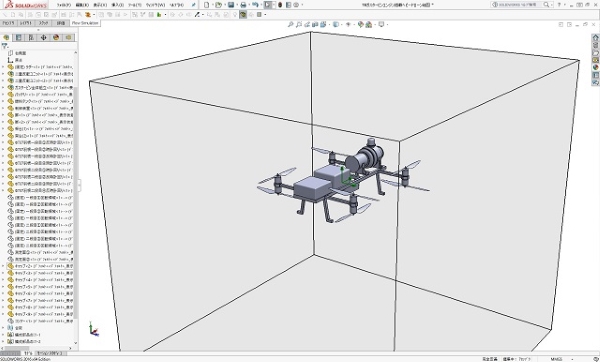Activate the Select cursor tool
600x362 pixels.
click(268, 5)
